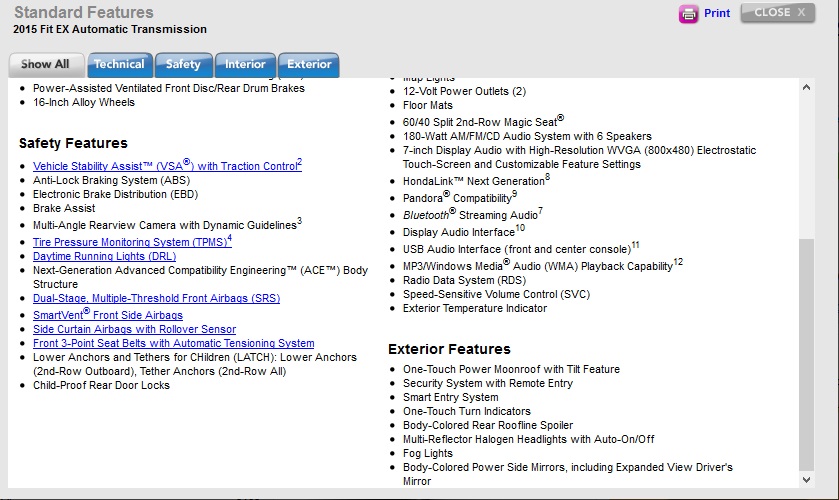Open the Exterior tab
The width and height of the screenshot is (839, 500).
tap(309, 65)
